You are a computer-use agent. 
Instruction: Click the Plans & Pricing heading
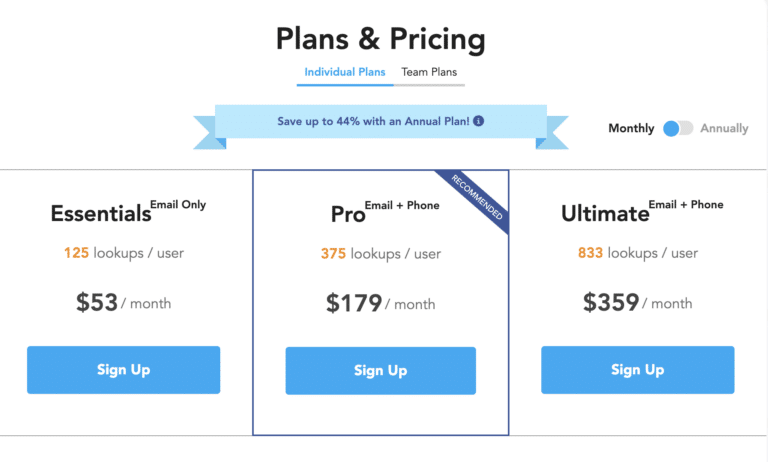point(380,40)
